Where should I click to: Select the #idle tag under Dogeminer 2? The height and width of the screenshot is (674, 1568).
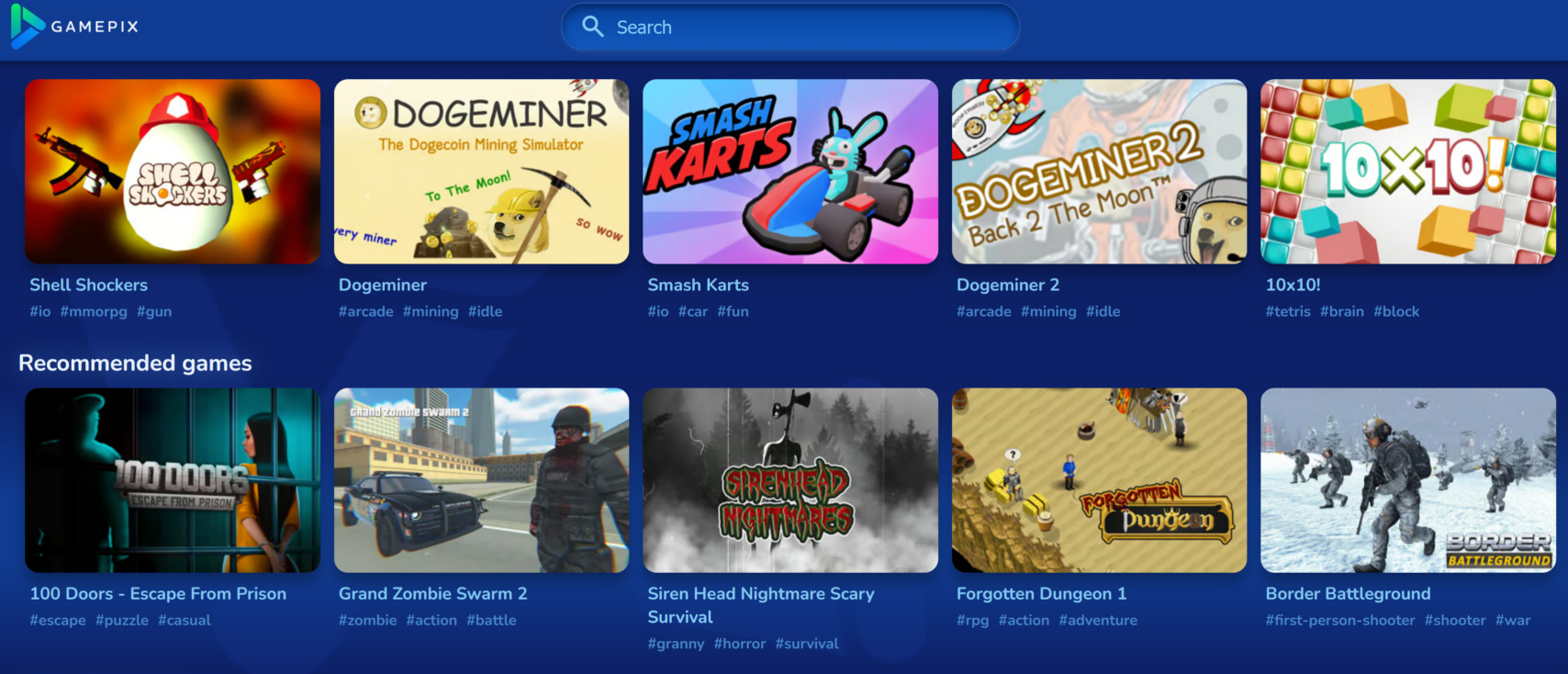(x=1103, y=311)
